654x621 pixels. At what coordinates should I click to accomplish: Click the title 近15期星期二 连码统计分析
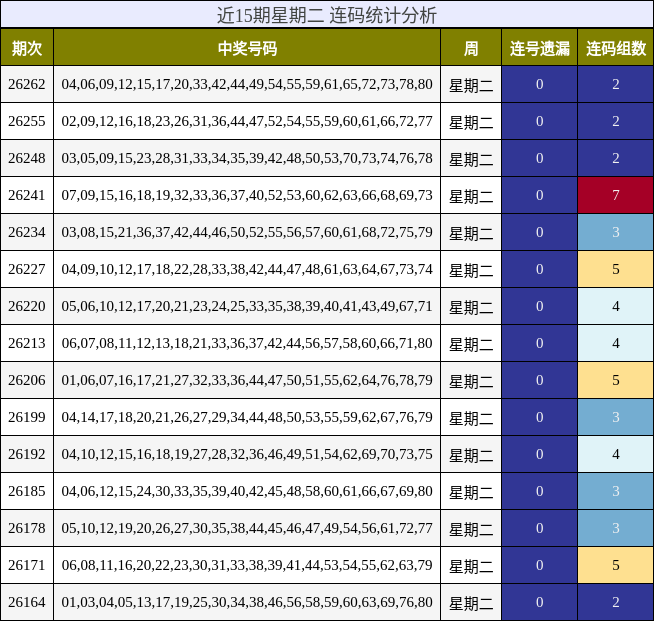click(327, 15)
